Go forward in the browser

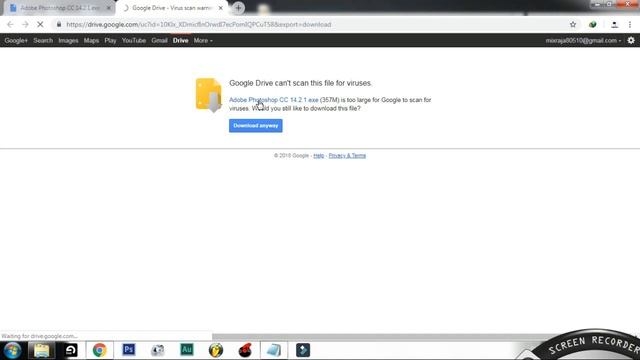[x=25, y=24]
